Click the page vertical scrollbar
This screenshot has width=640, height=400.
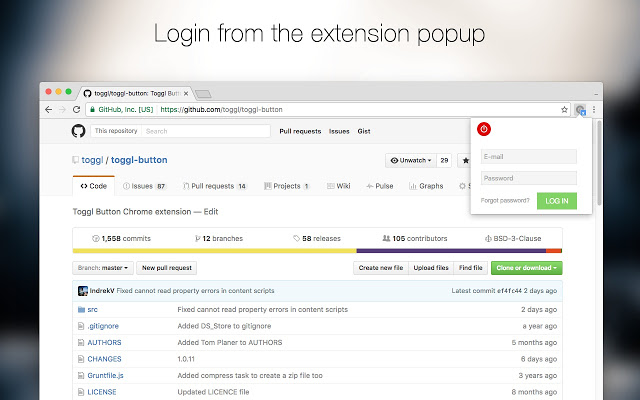coord(599,163)
